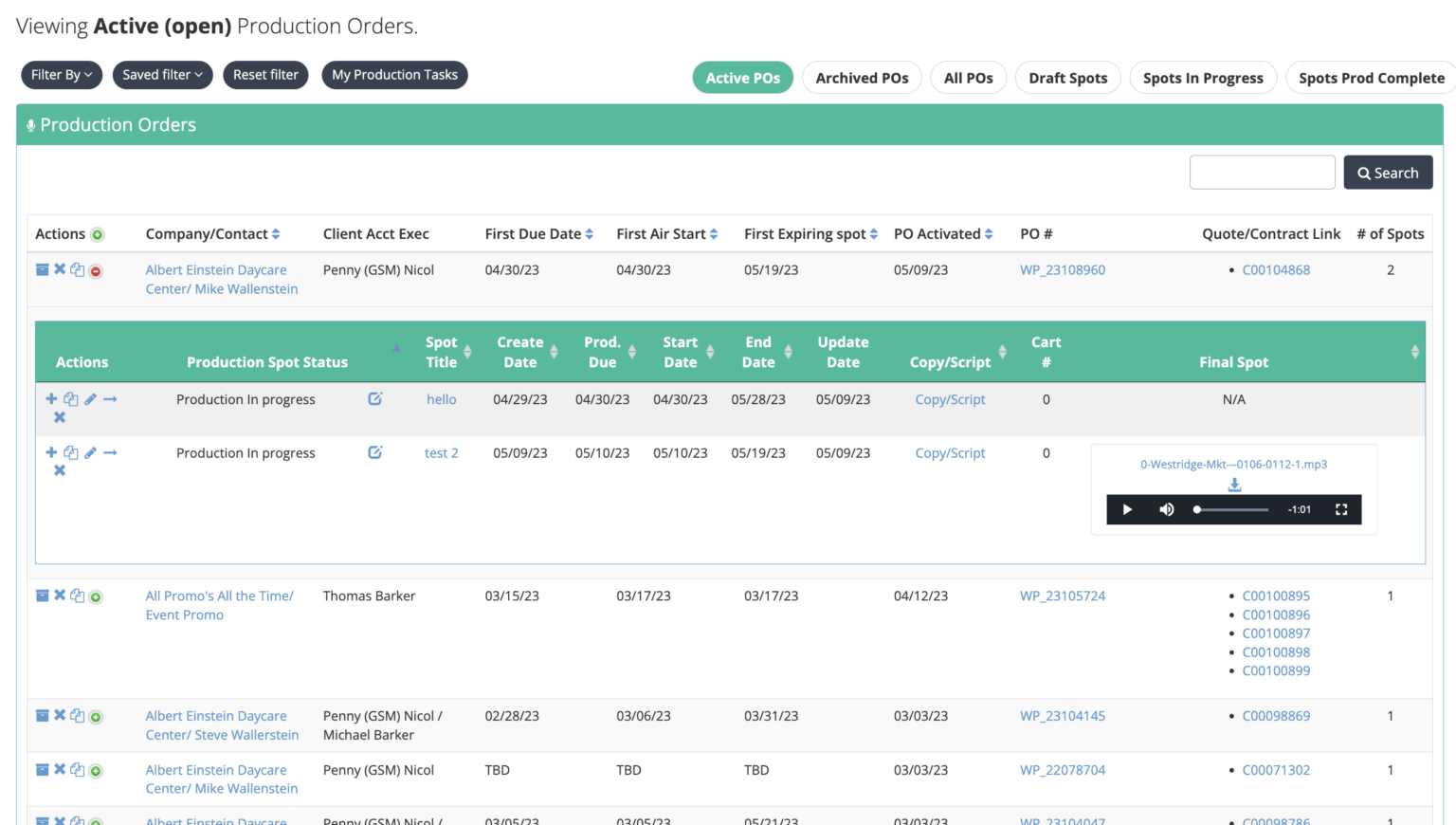Click the arrow icon on 'hello' spot row
The width and height of the screenshot is (1456, 825).
point(110,399)
